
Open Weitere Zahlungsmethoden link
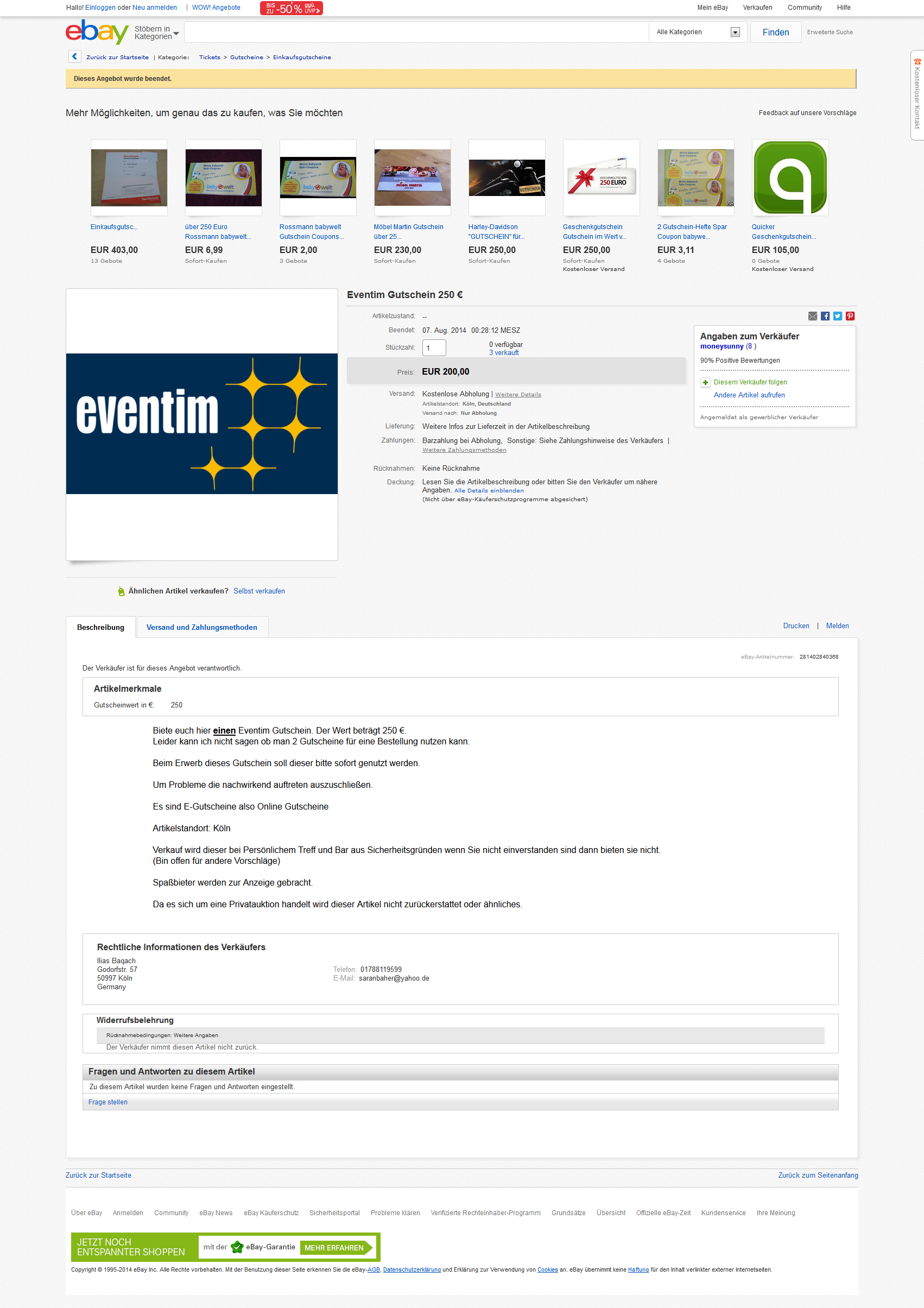click(x=464, y=450)
